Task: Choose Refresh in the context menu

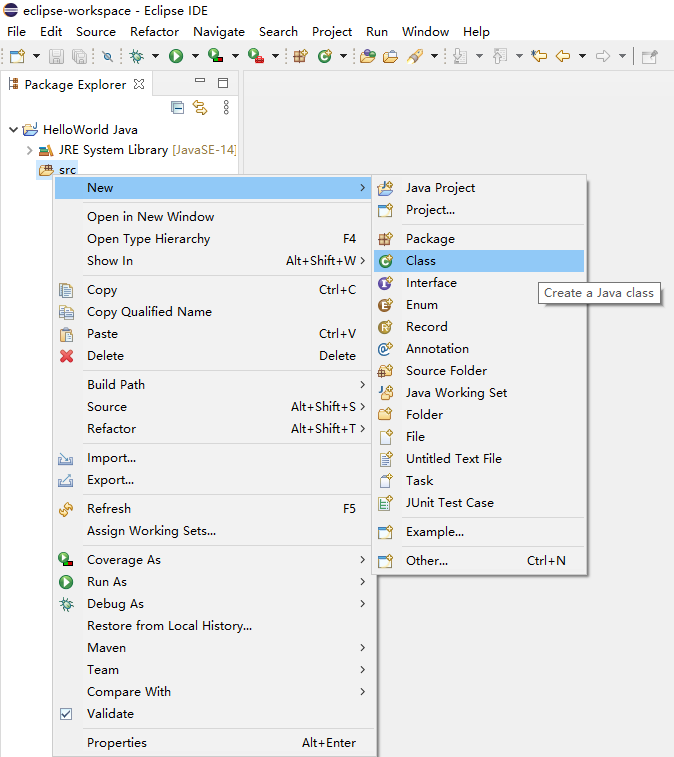Action: tap(213, 509)
